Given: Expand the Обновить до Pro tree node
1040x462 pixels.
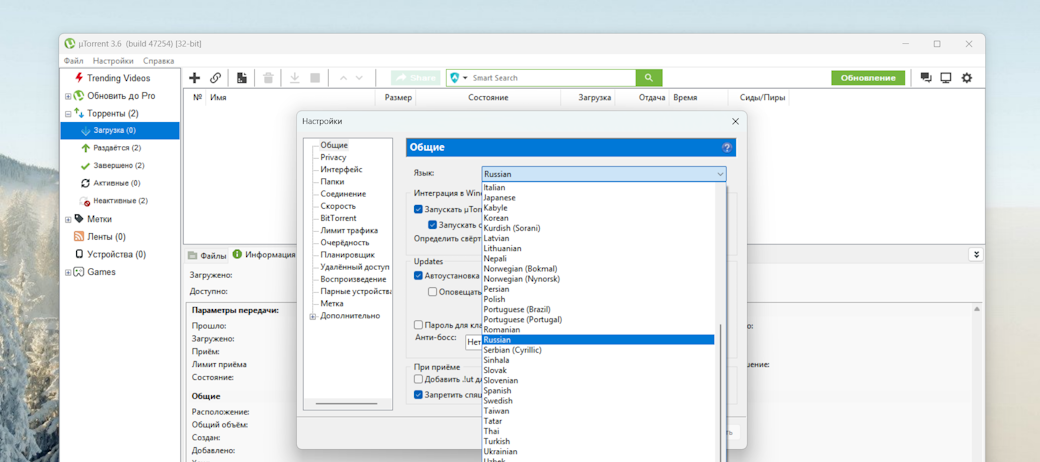Looking at the screenshot, I should tap(68, 96).
